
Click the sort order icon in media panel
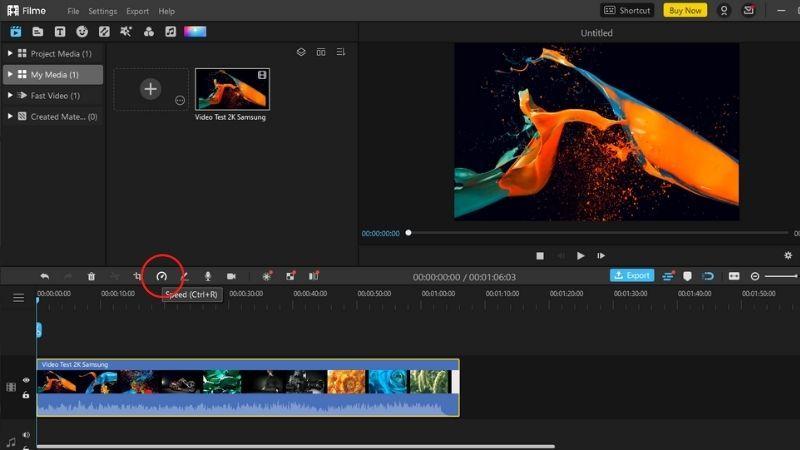(341, 52)
